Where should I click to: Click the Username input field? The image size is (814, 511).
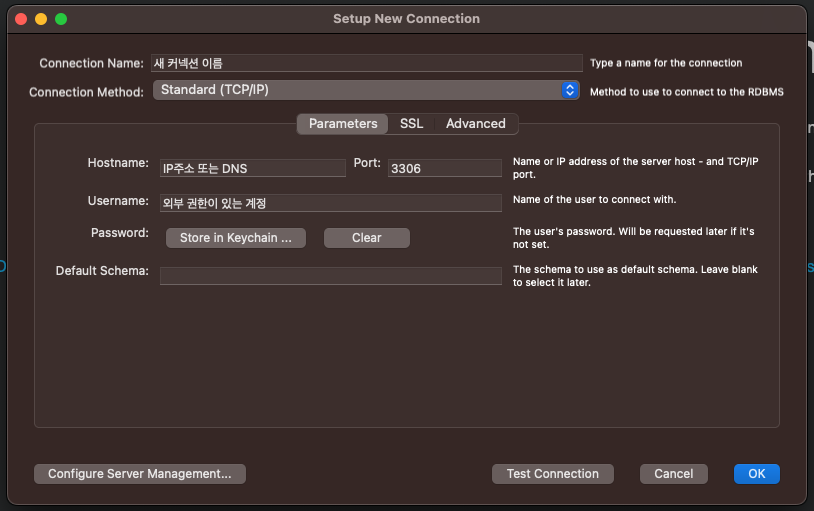pos(331,203)
